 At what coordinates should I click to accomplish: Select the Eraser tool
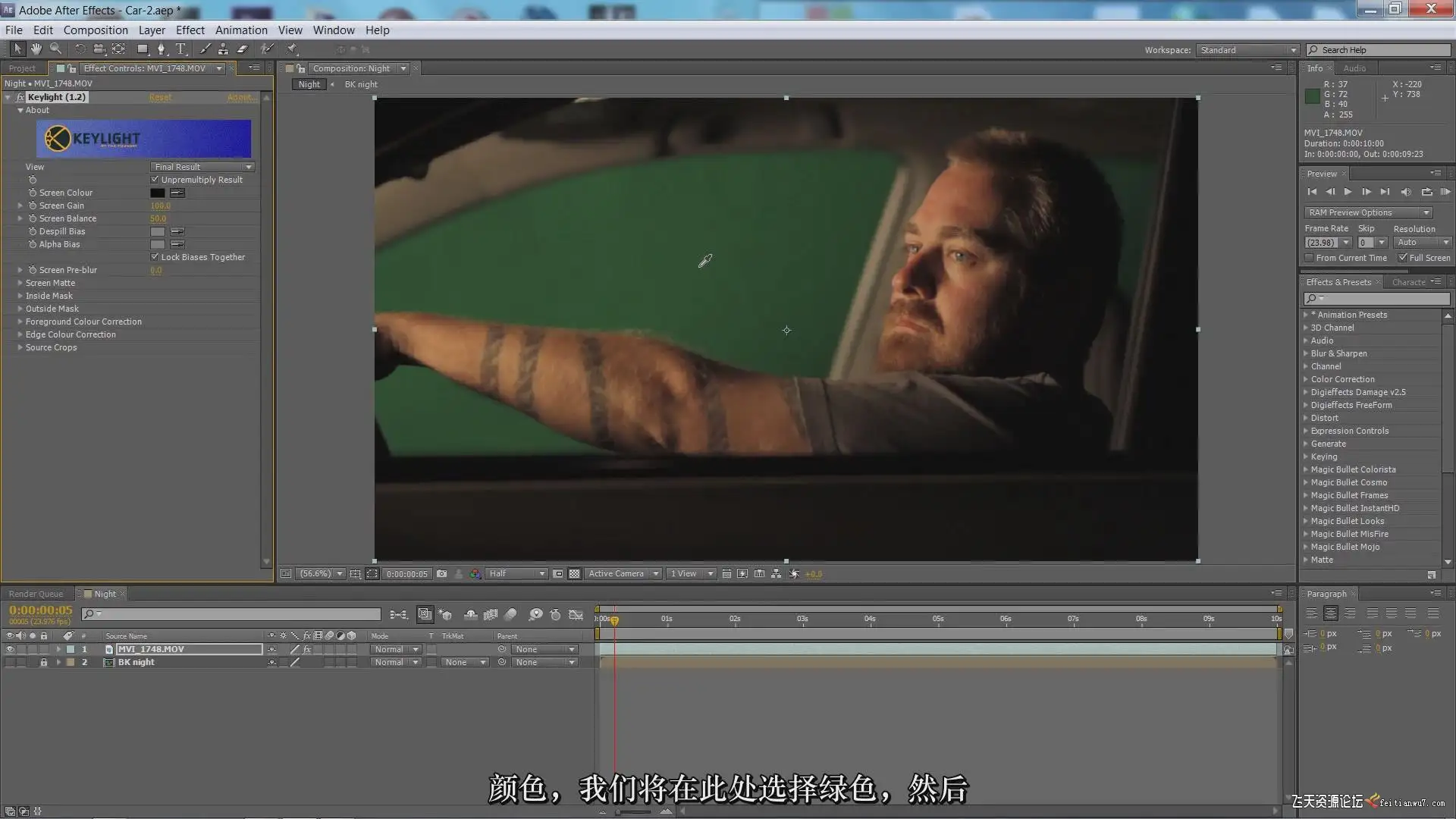243,49
